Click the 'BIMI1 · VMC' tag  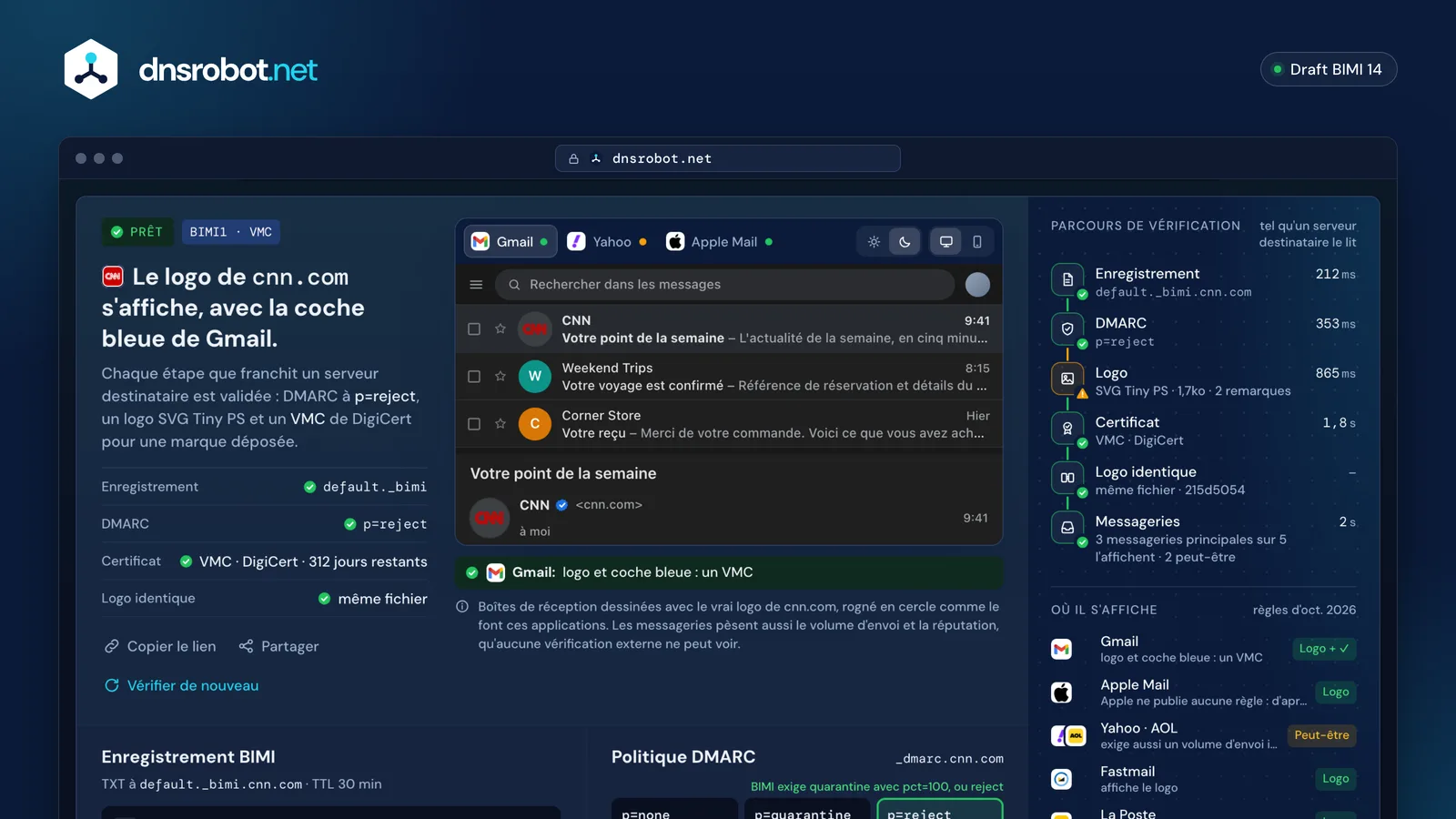point(231,232)
